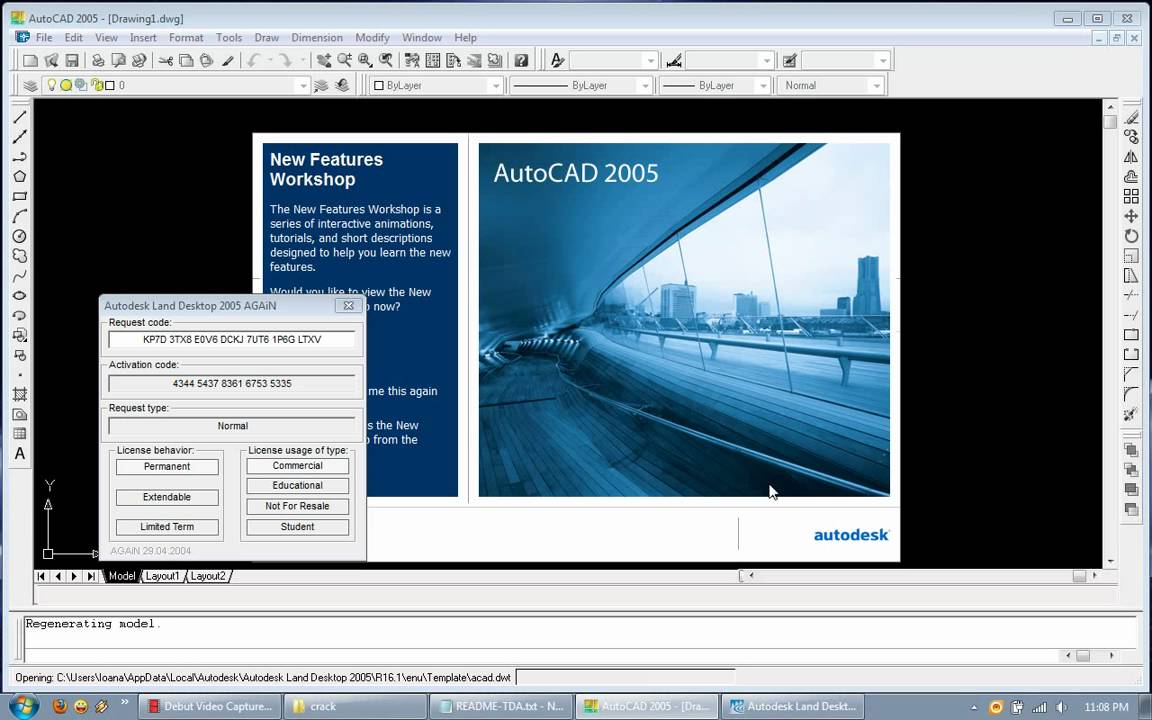Image resolution: width=1152 pixels, height=720 pixels.
Task: Switch to the Layout2 tab
Action: [208, 576]
